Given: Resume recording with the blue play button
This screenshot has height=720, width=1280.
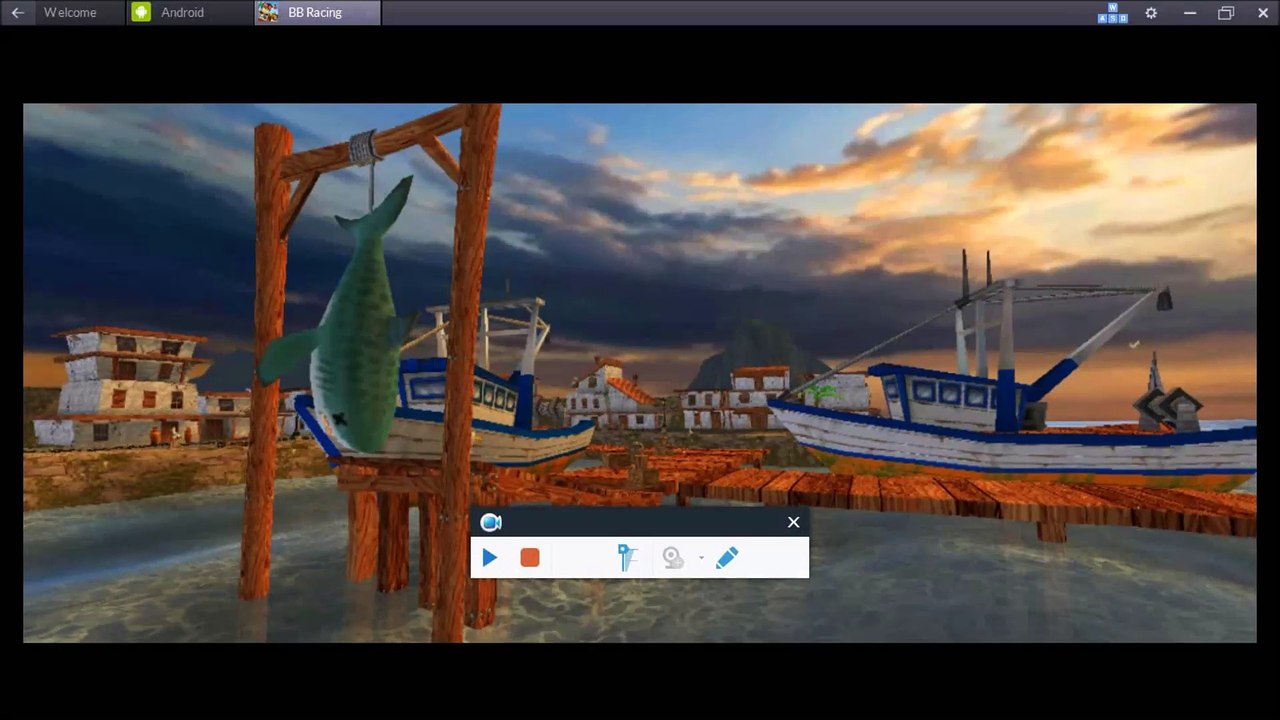Looking at the screenshot, I should 489,558.
